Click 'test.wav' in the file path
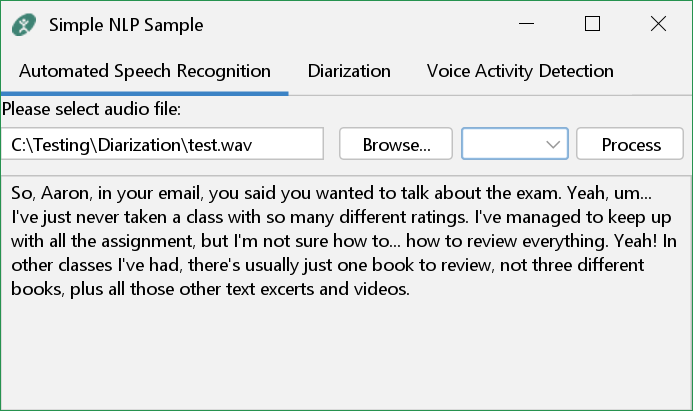The height and width of the screenshot is (411, 693). [218, 144]
